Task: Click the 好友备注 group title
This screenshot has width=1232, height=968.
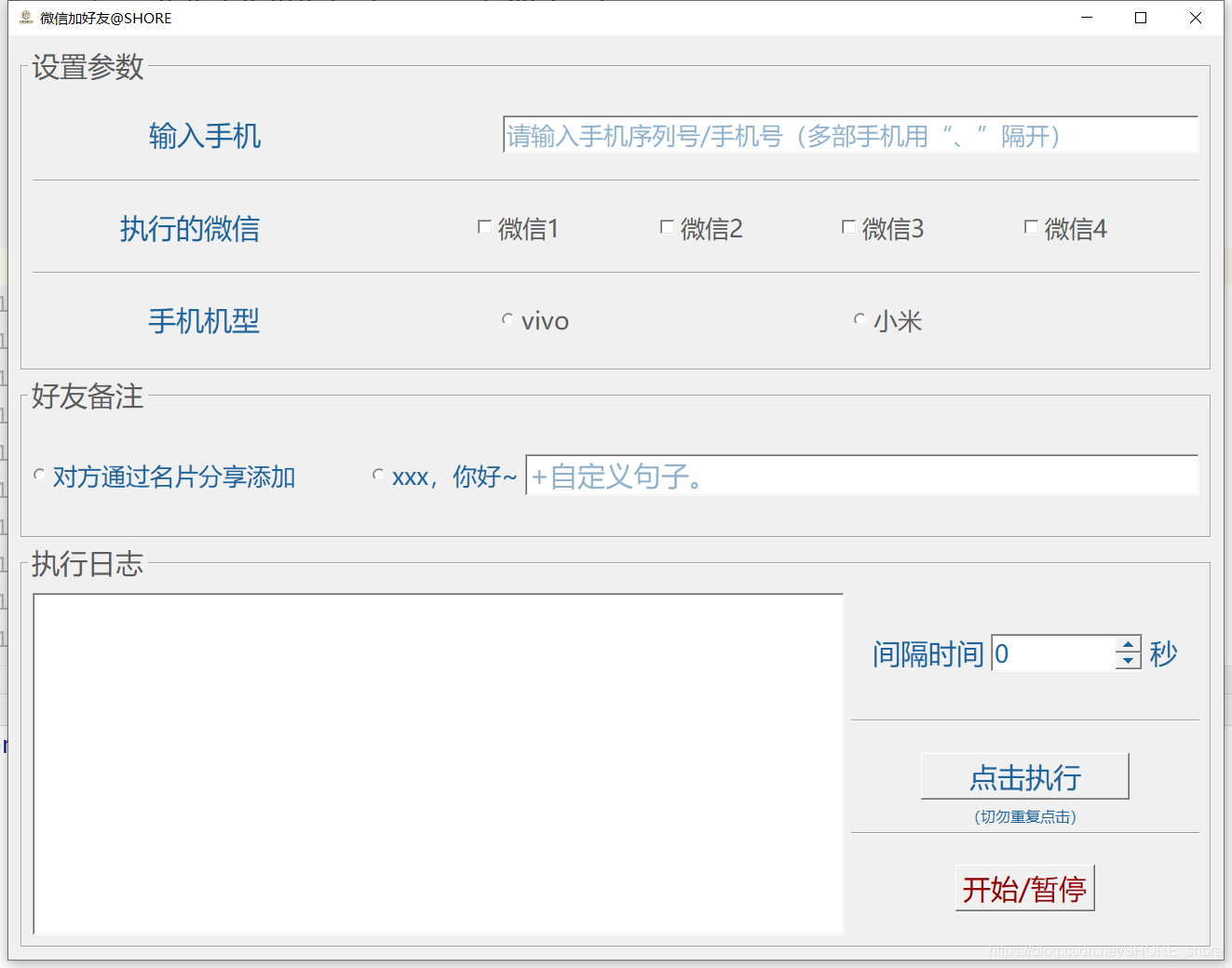Action: 88,397
